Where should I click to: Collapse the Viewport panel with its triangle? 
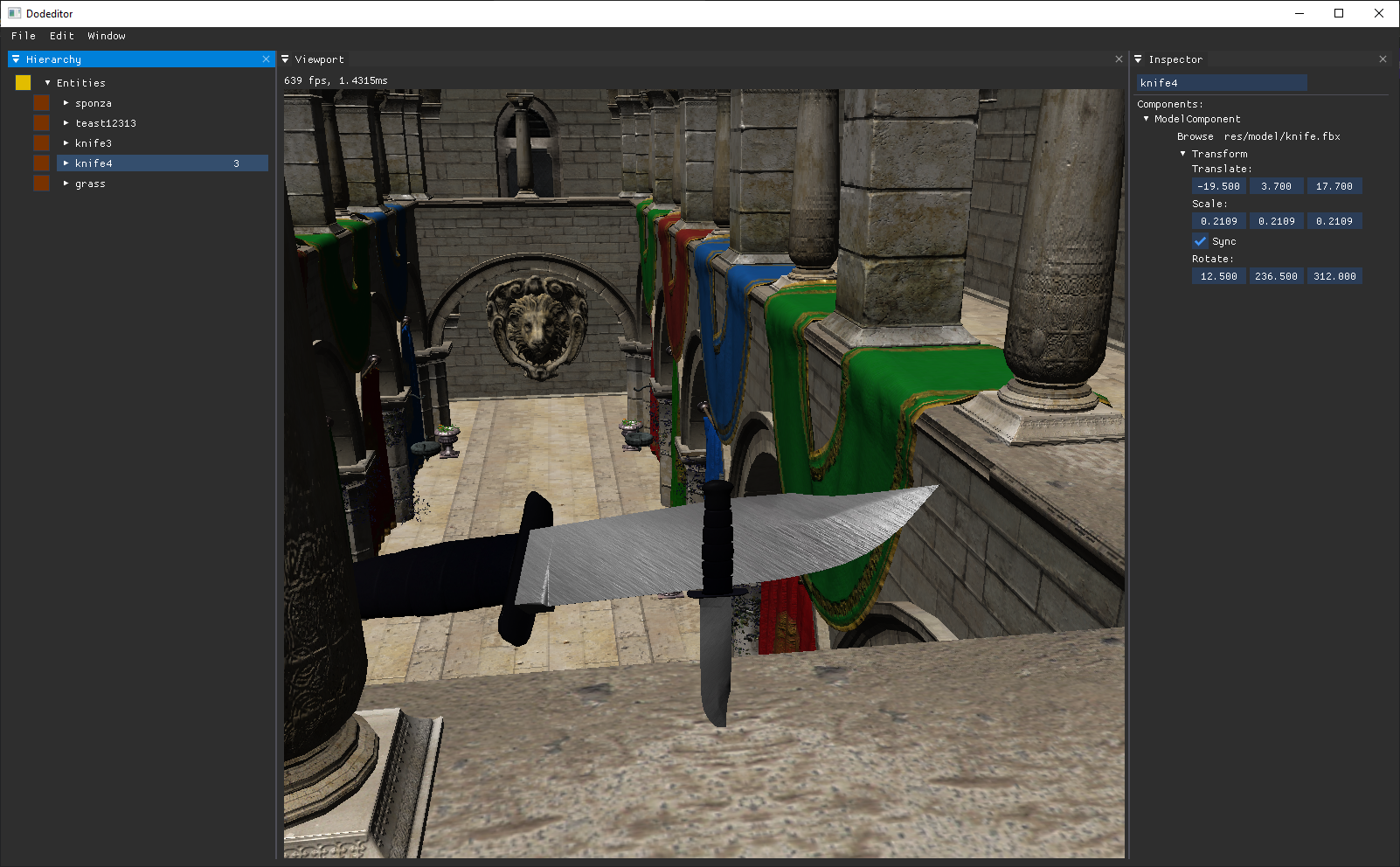(x=285, y=59)
